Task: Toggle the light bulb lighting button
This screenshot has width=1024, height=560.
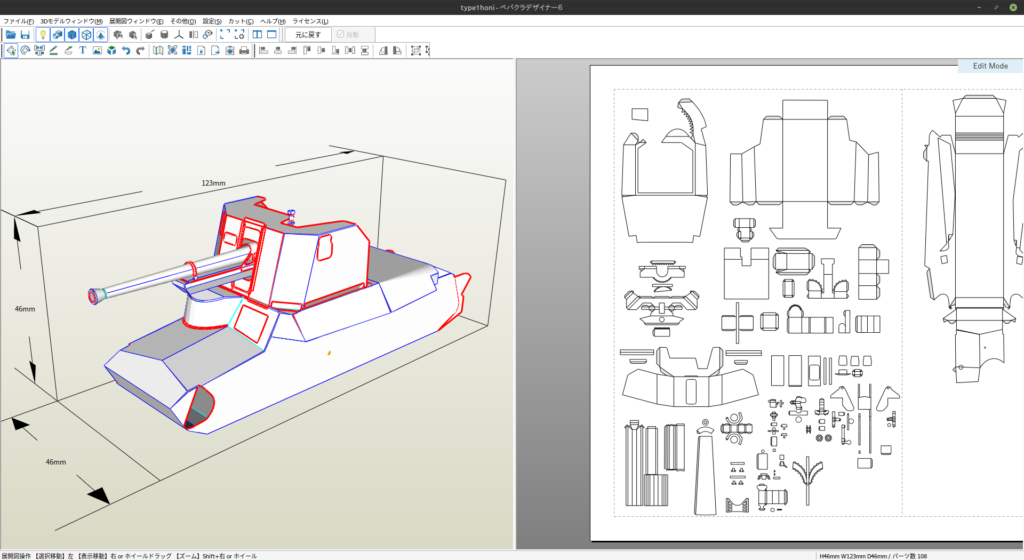Action: 42,34
